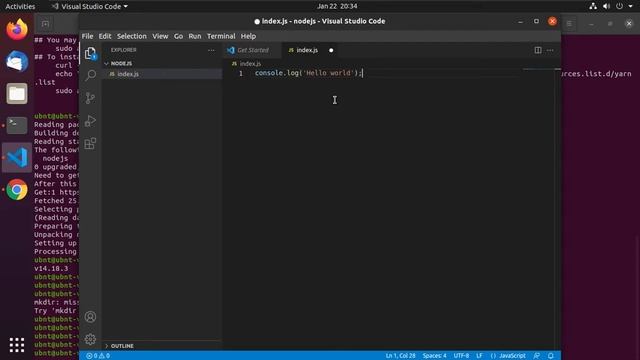This screenshot has height=360, width=640.
Task: Change file encoding UTF-8
Action: [x=461, y=356]
